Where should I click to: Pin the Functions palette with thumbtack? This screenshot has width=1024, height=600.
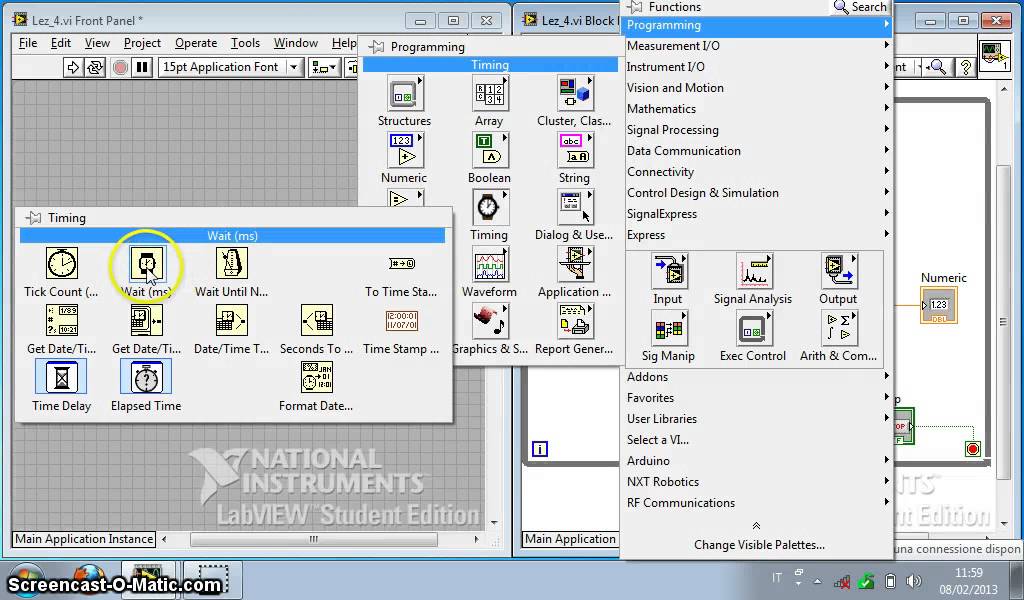click(634, 7)
